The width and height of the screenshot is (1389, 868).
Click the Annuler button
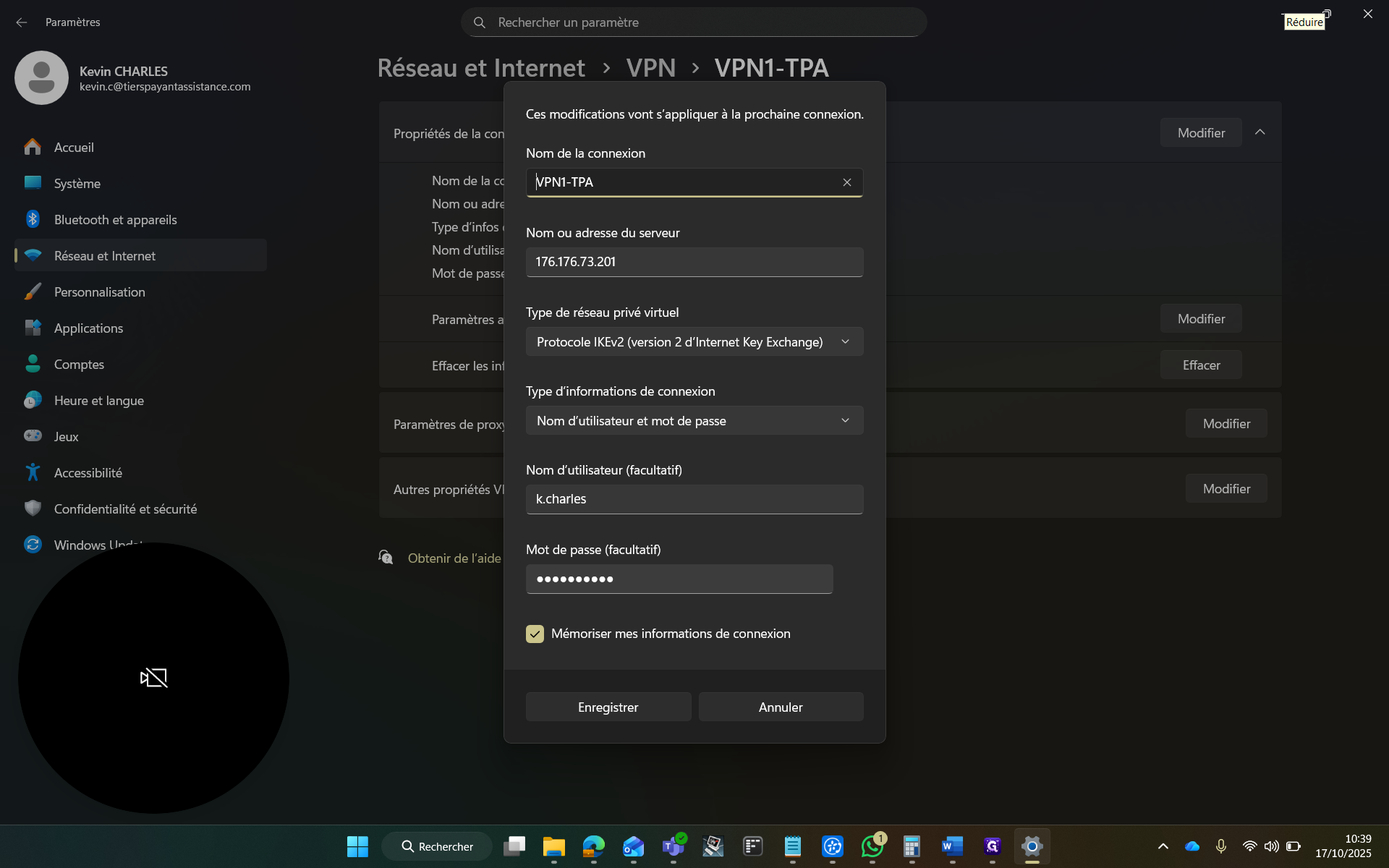[x=781, y=707]
